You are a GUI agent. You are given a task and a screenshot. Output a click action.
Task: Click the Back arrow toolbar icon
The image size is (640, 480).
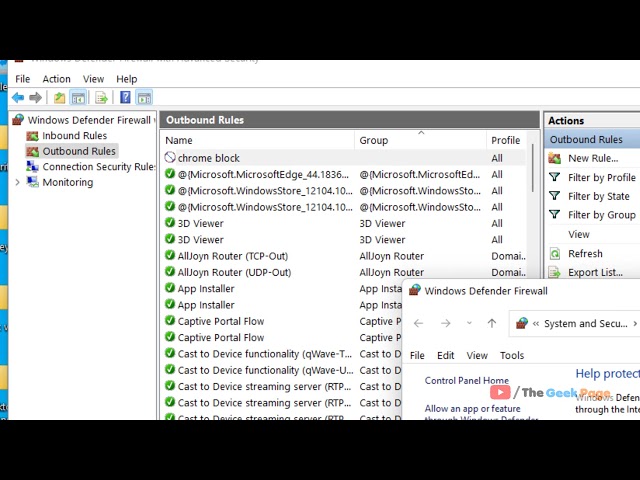pos(18,98)
